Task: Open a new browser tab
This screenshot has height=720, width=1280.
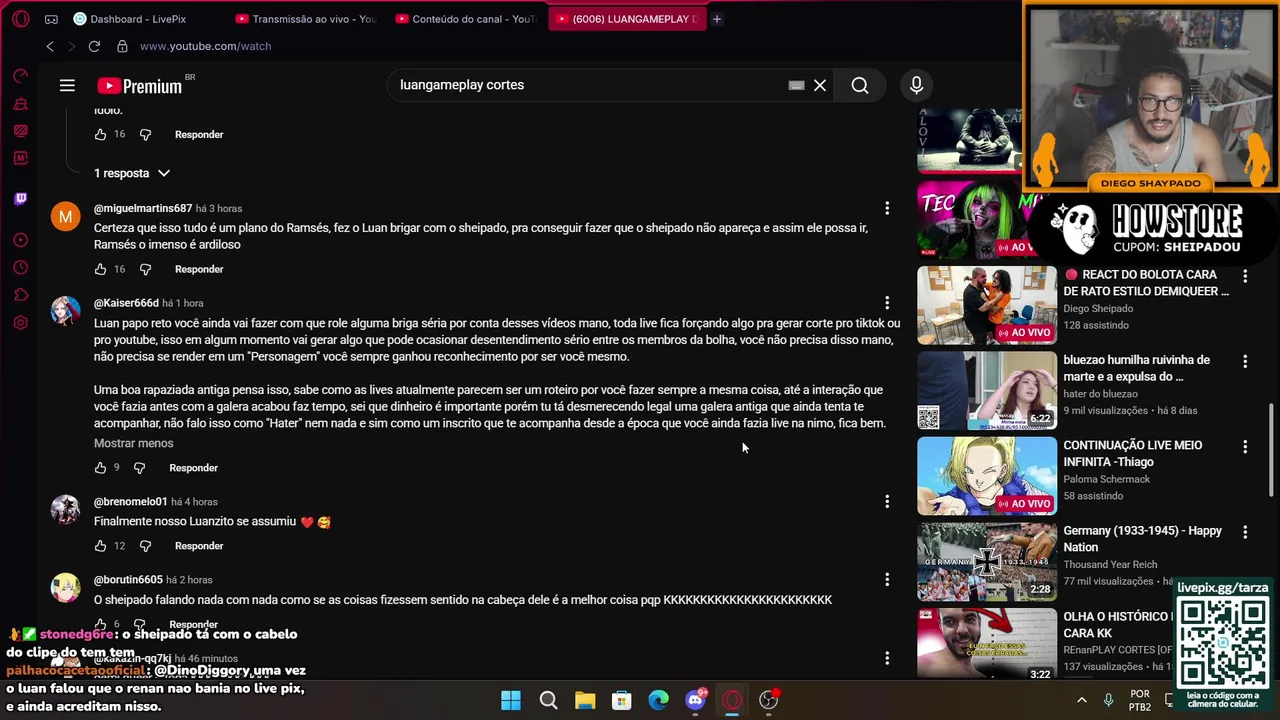Action: pyautogui.click(x=717, y=19)
